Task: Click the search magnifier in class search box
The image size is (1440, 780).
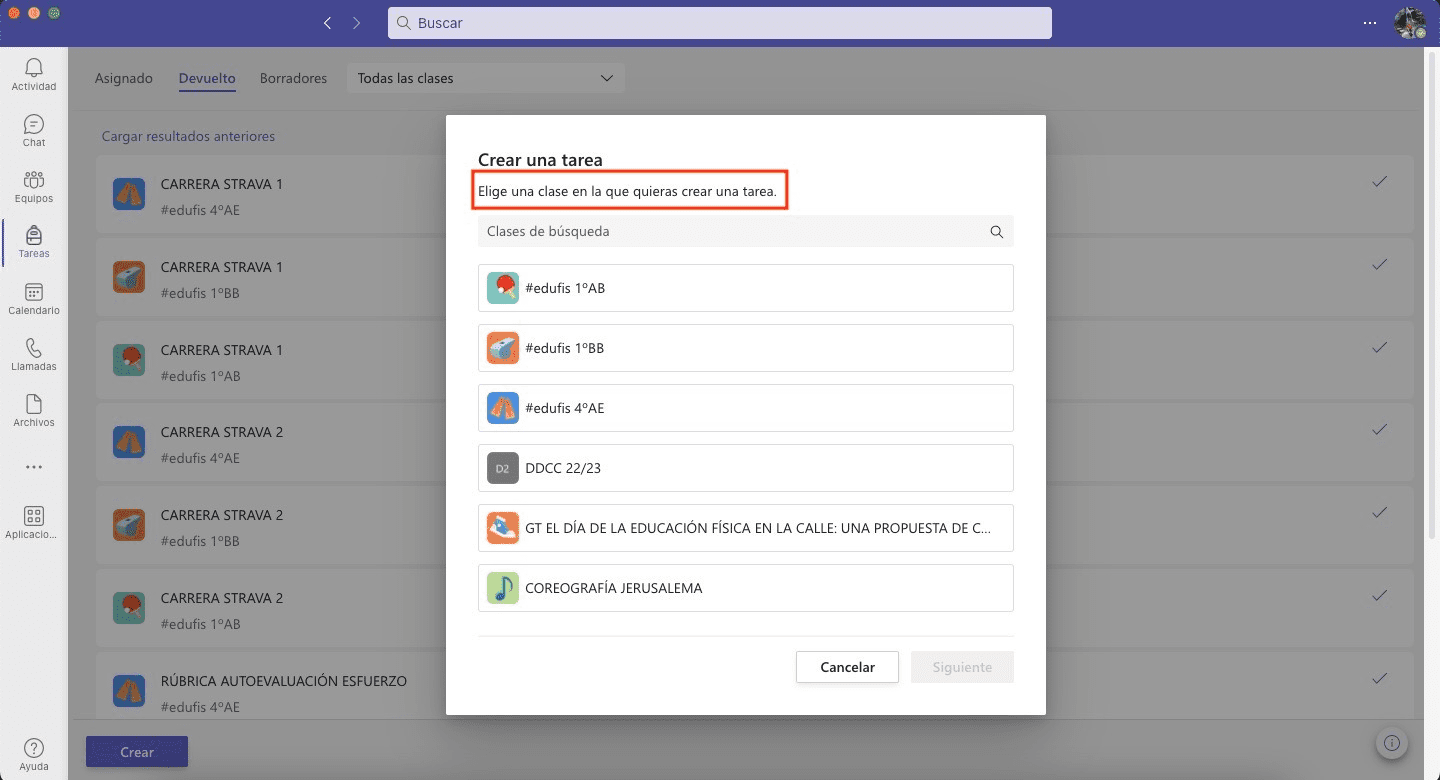Action: (996, 232)
